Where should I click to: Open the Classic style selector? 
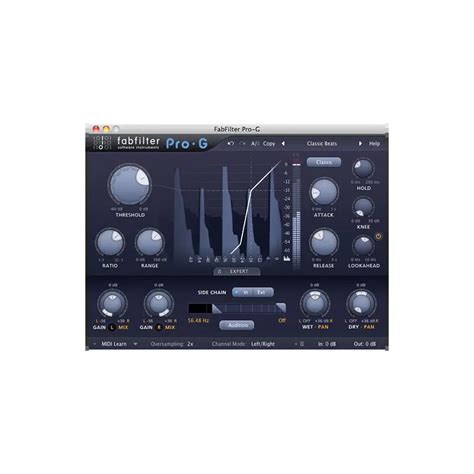(x=324, y=162)
